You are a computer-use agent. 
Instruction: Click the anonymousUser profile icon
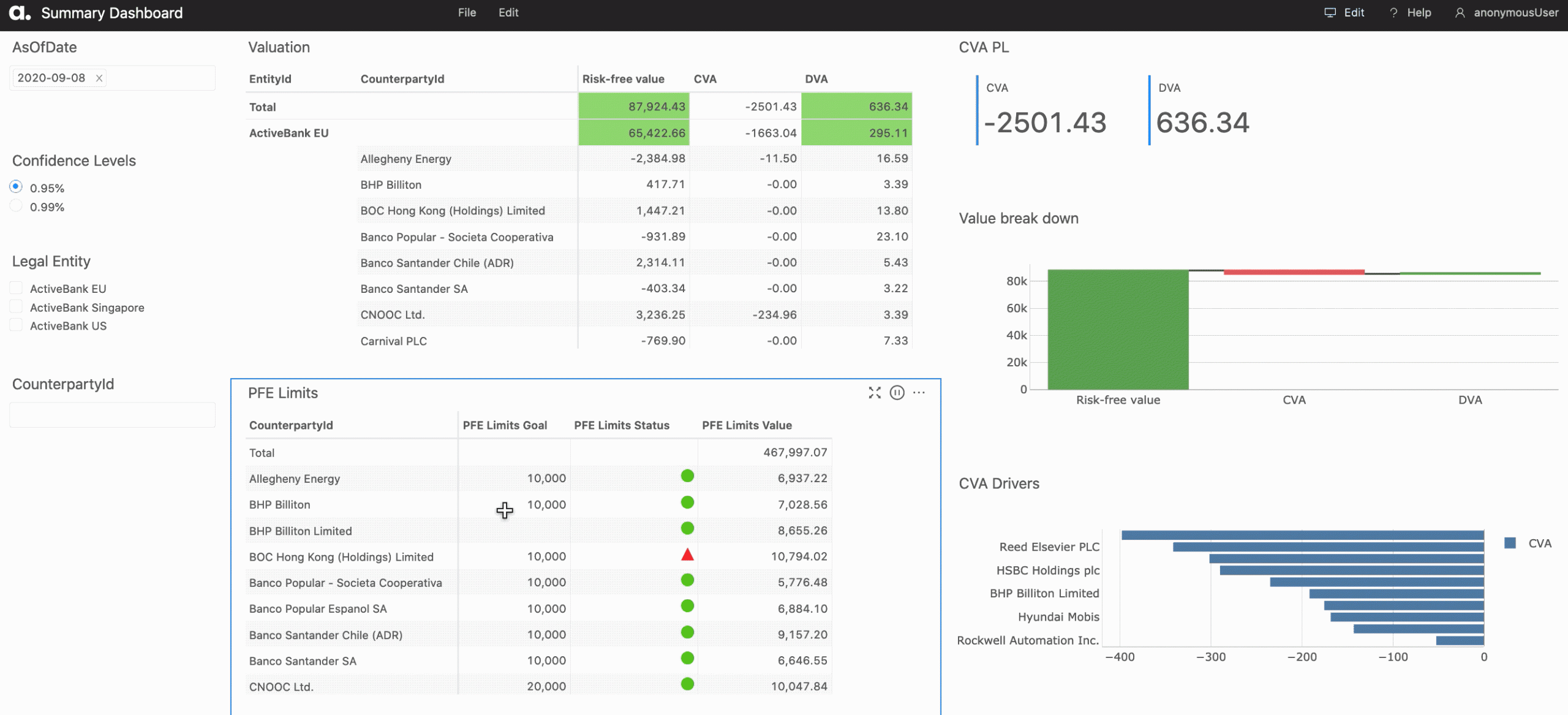(1460, 13)
